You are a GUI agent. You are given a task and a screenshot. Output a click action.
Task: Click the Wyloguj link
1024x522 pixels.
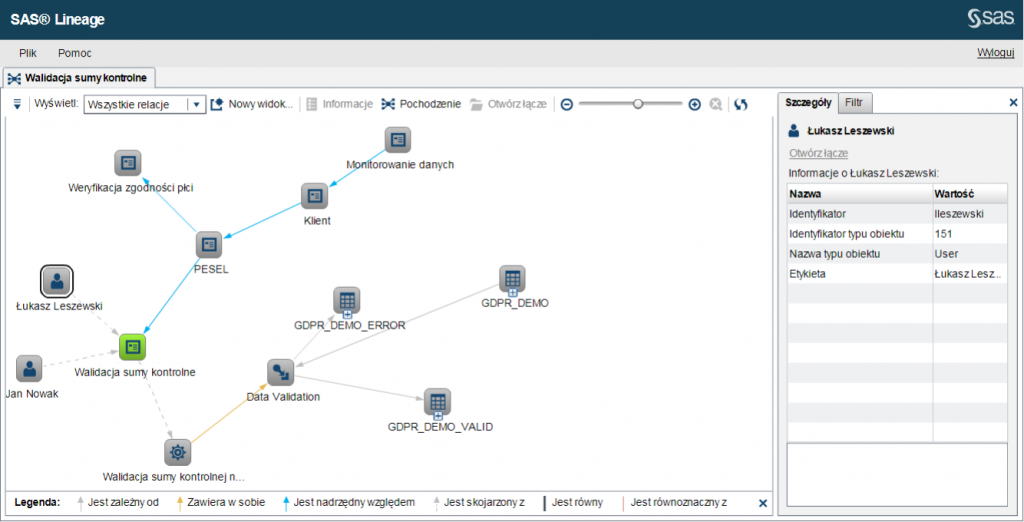pos(995,53)
